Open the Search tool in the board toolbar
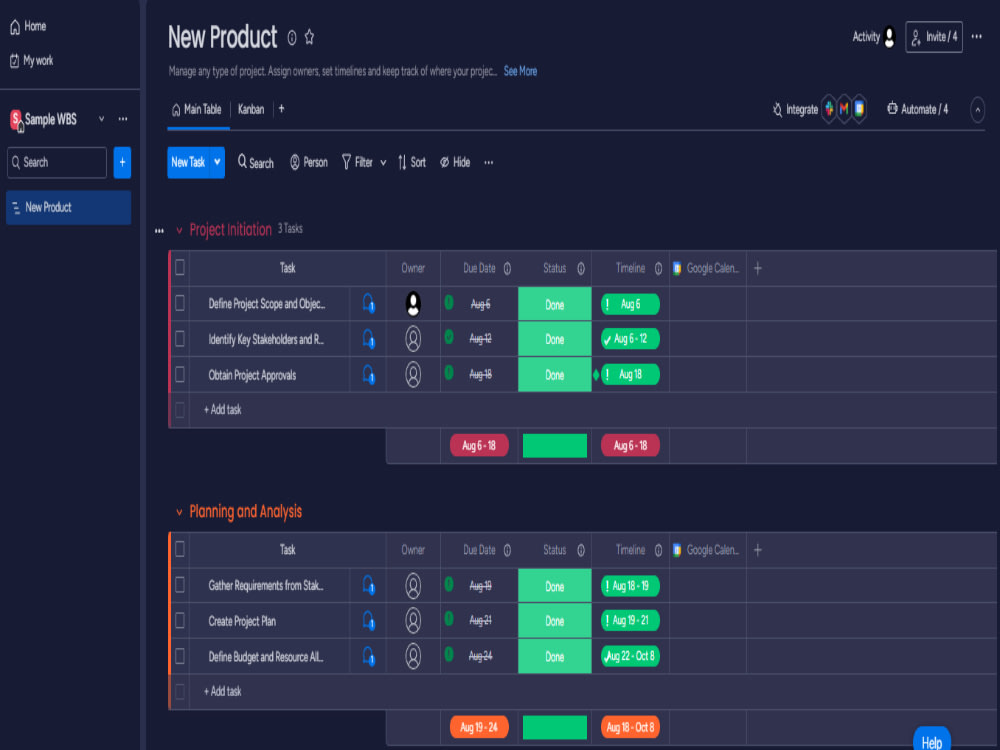The image size is (1000, 750). click(x=255, y=162)
